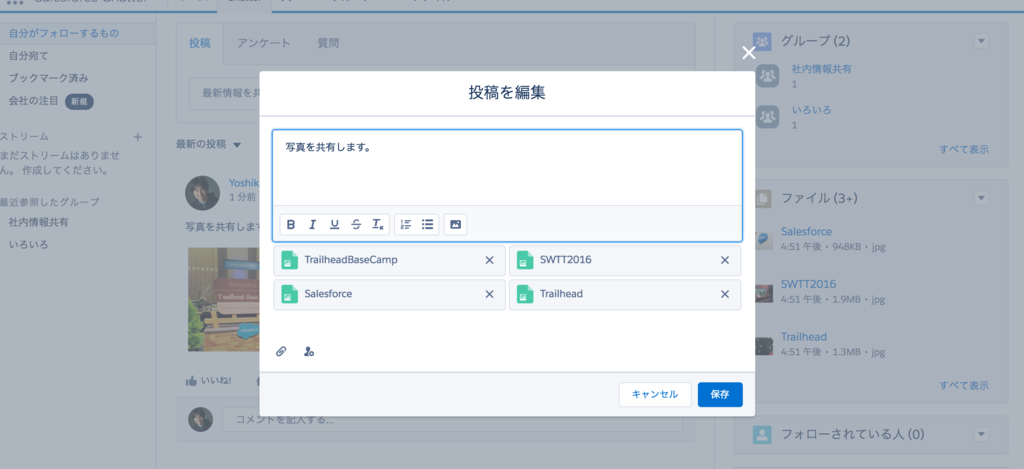Click the 最新情報 share input box
The height and width of the screenshot is (469, 1024).
[225, 93]
